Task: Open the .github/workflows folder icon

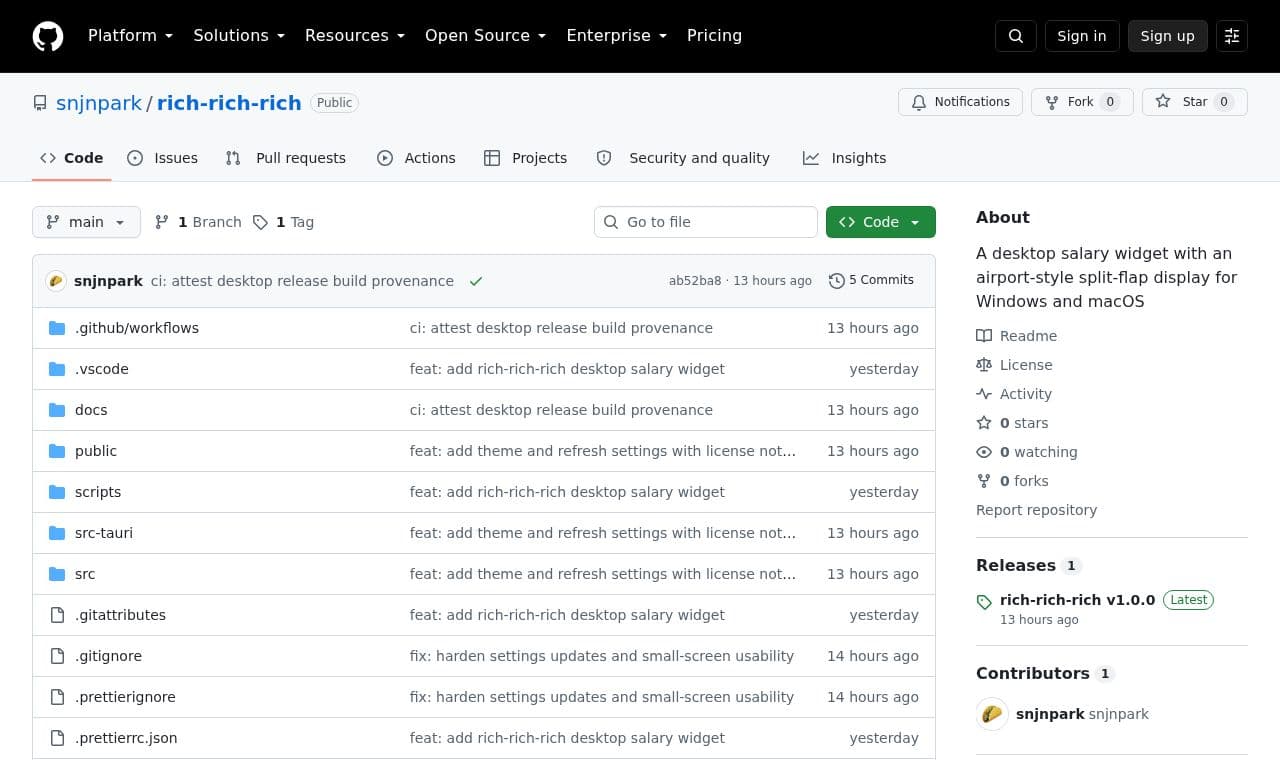Action: click(x=57, y=328)
